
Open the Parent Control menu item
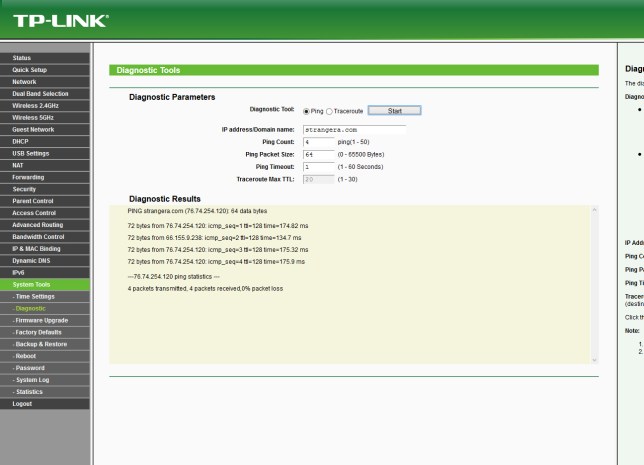(33, 201)
